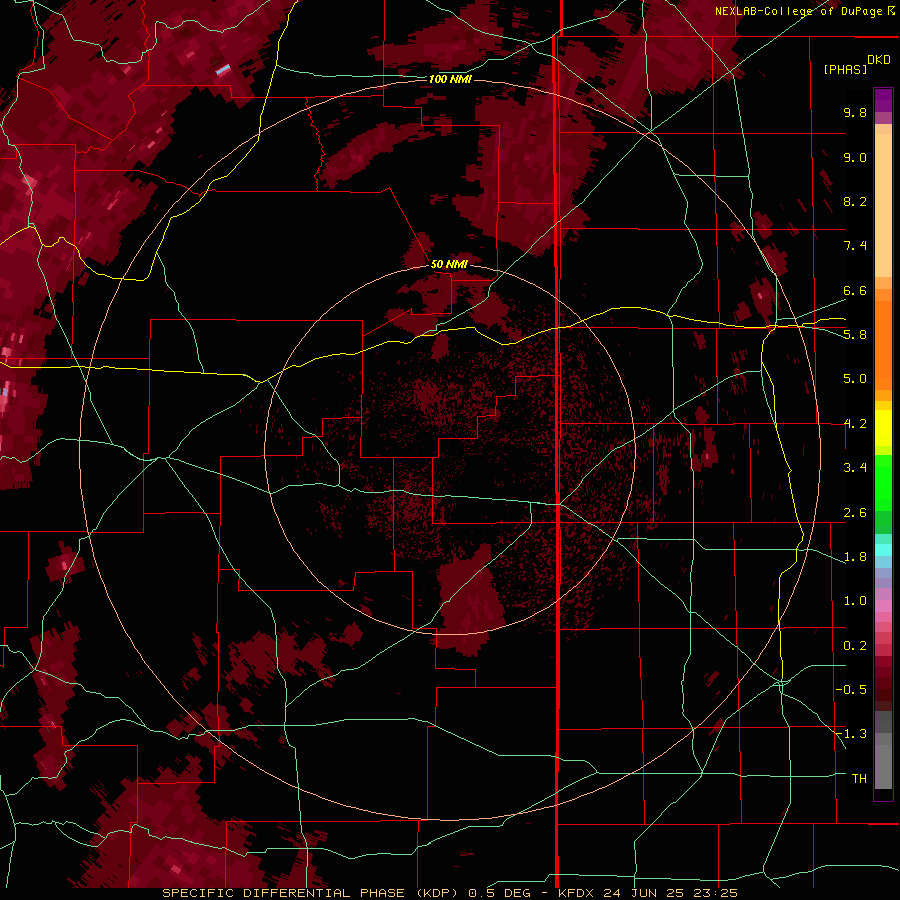The width and height of the screenshot is (900, 900).
Task: Click the 3.4 scale value
Action: pos(855,468)
